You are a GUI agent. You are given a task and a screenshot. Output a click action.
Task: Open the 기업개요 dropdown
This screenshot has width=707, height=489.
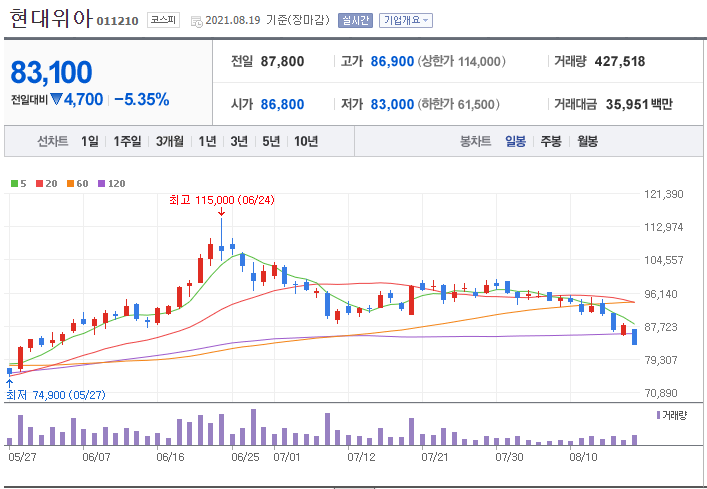(406, 20)
